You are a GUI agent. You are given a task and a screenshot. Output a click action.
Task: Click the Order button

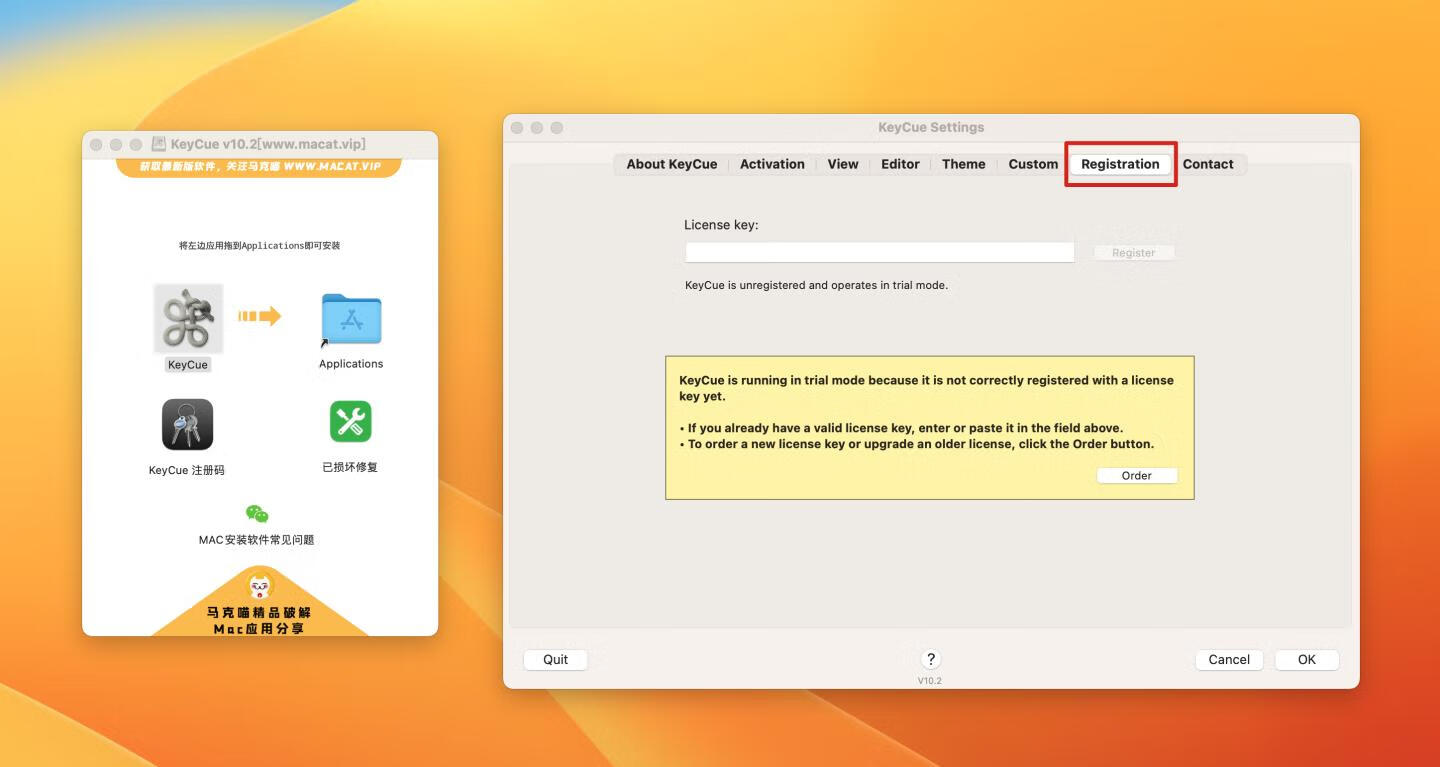[1137, 476]
